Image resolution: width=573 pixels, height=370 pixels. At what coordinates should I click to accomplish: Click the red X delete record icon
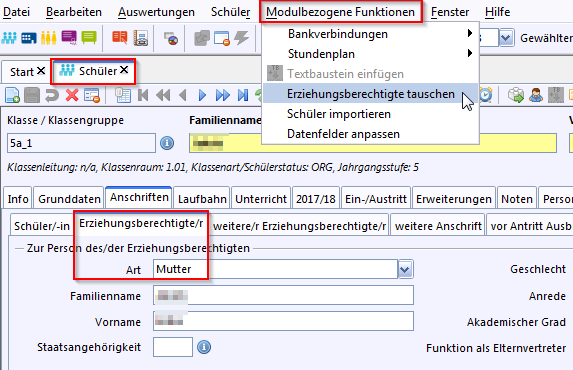coord(72,95)
